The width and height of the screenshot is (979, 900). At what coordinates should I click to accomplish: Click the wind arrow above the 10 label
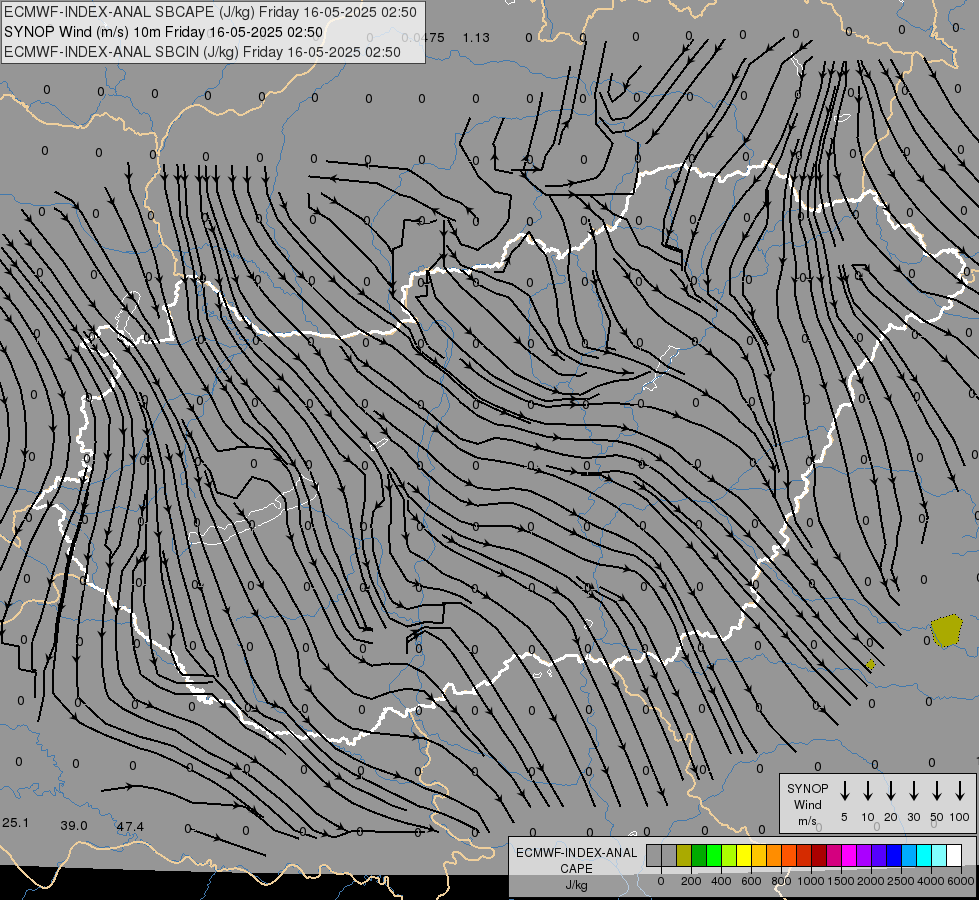tap(868, 791)
